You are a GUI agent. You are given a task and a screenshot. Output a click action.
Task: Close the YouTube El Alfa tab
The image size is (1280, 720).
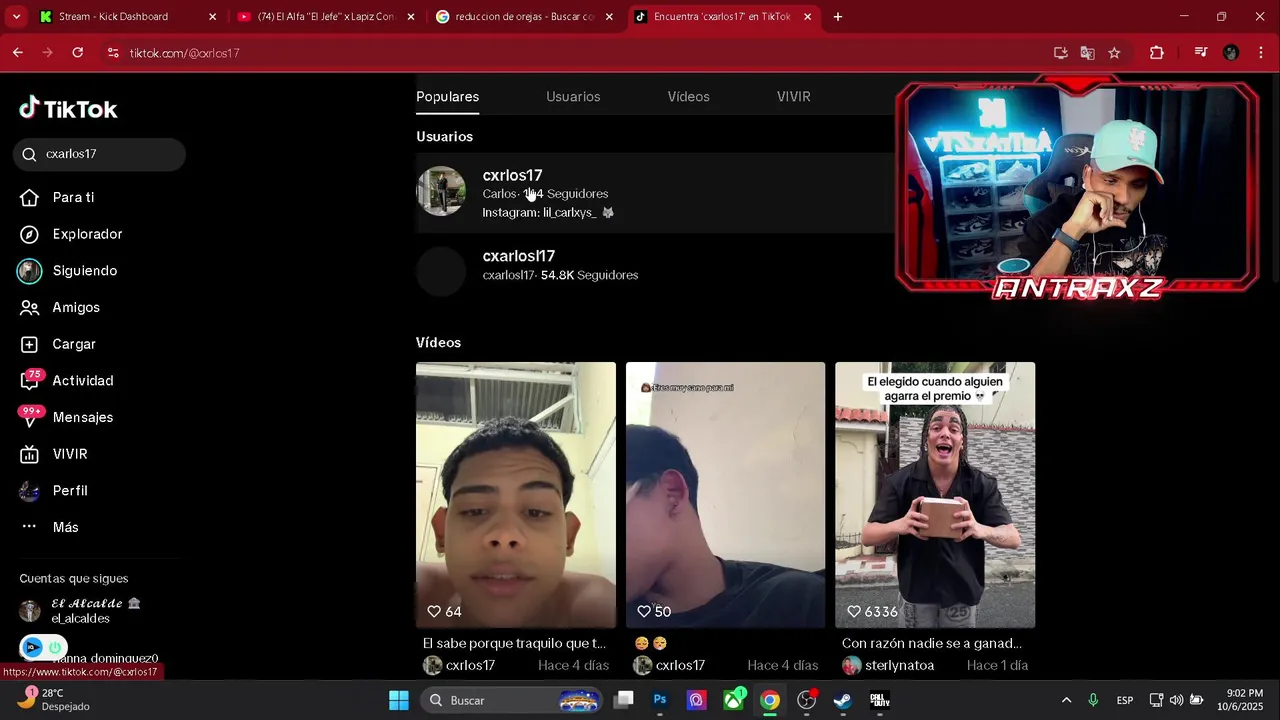click(410, 17)
